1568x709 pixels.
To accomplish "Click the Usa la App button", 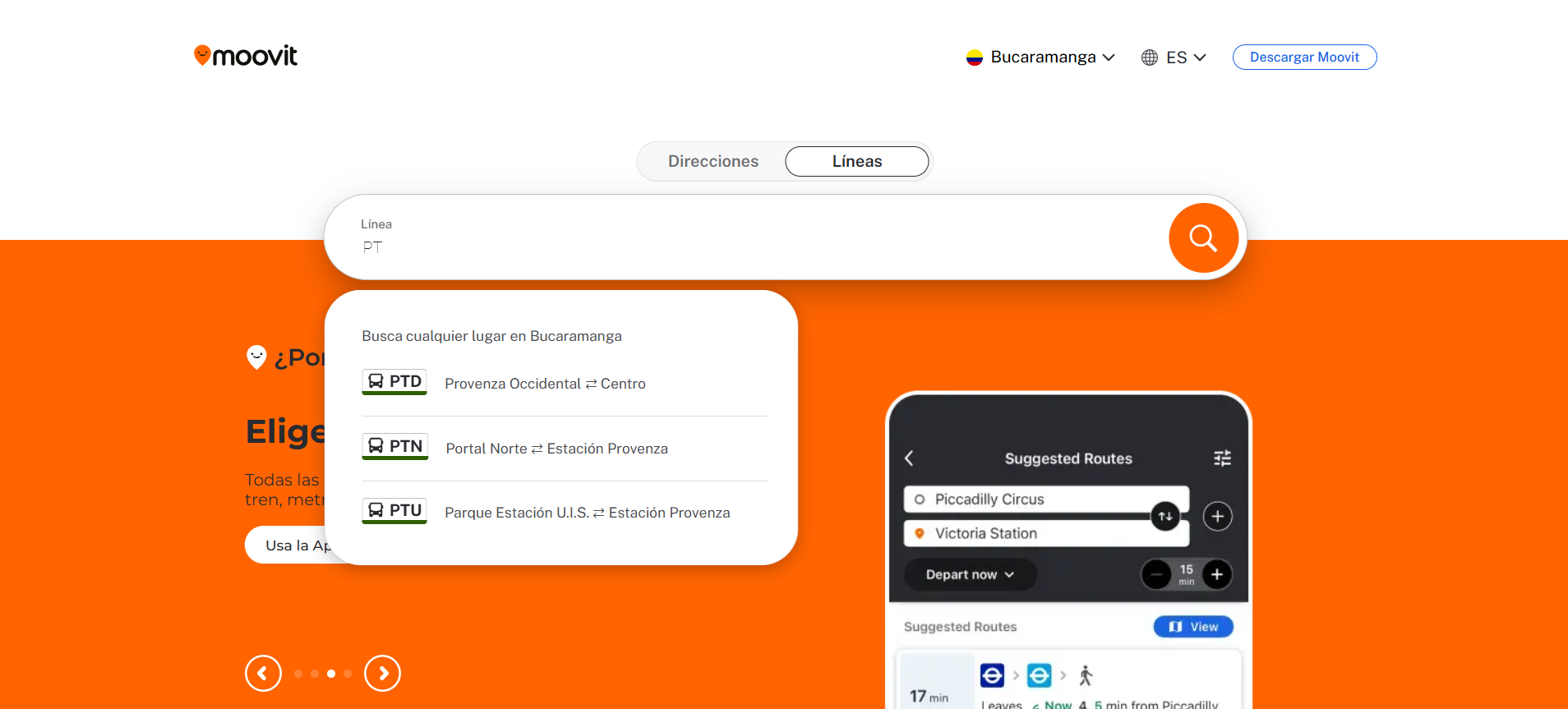I will [x=288, y=546].
